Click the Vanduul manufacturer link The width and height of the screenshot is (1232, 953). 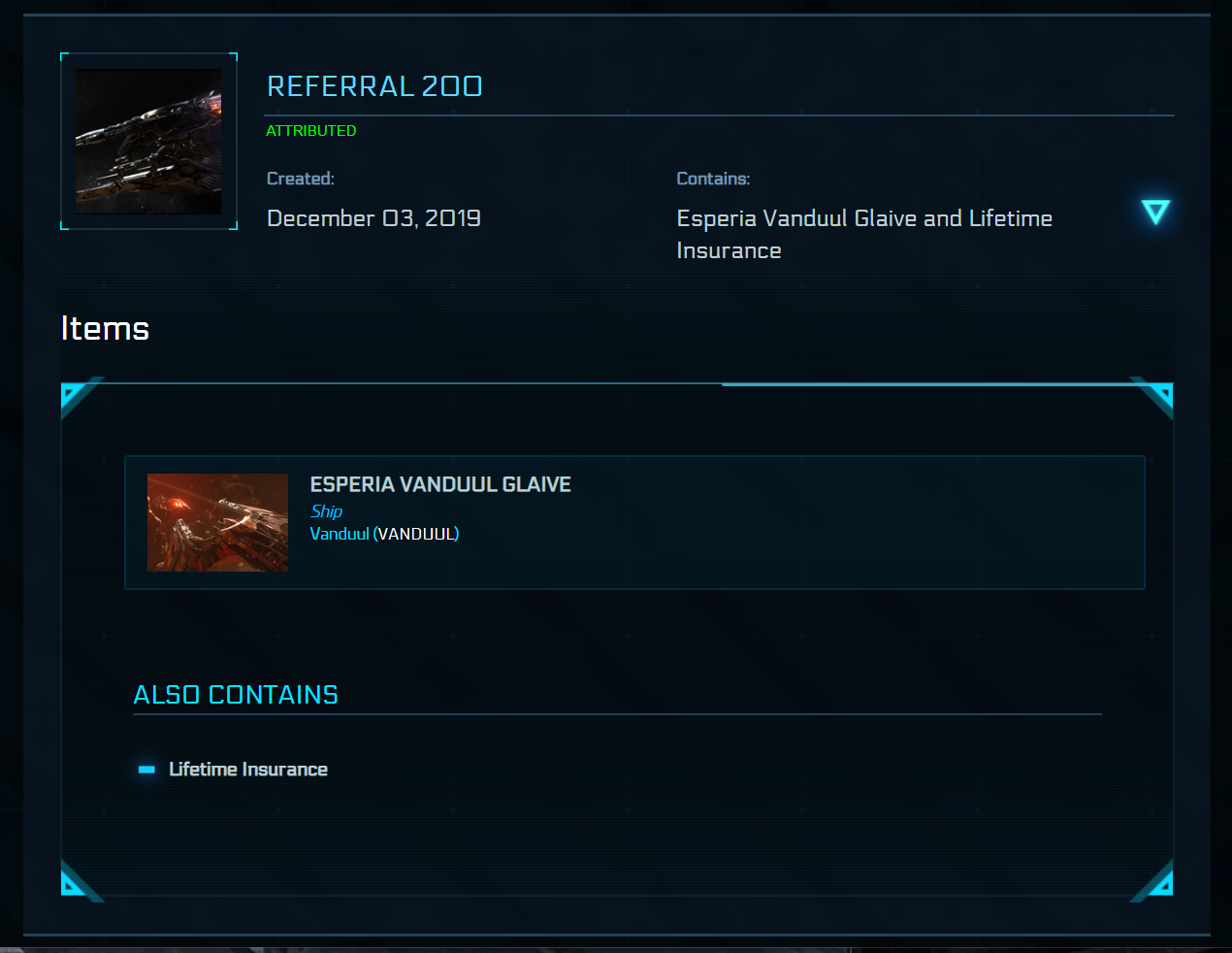coord(340,534)
